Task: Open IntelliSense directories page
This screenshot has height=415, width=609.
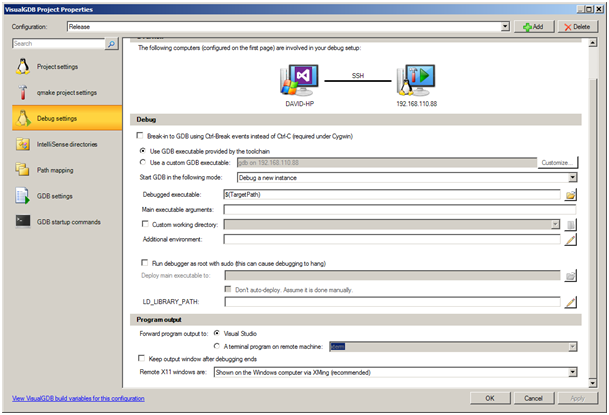Action: 67,144
